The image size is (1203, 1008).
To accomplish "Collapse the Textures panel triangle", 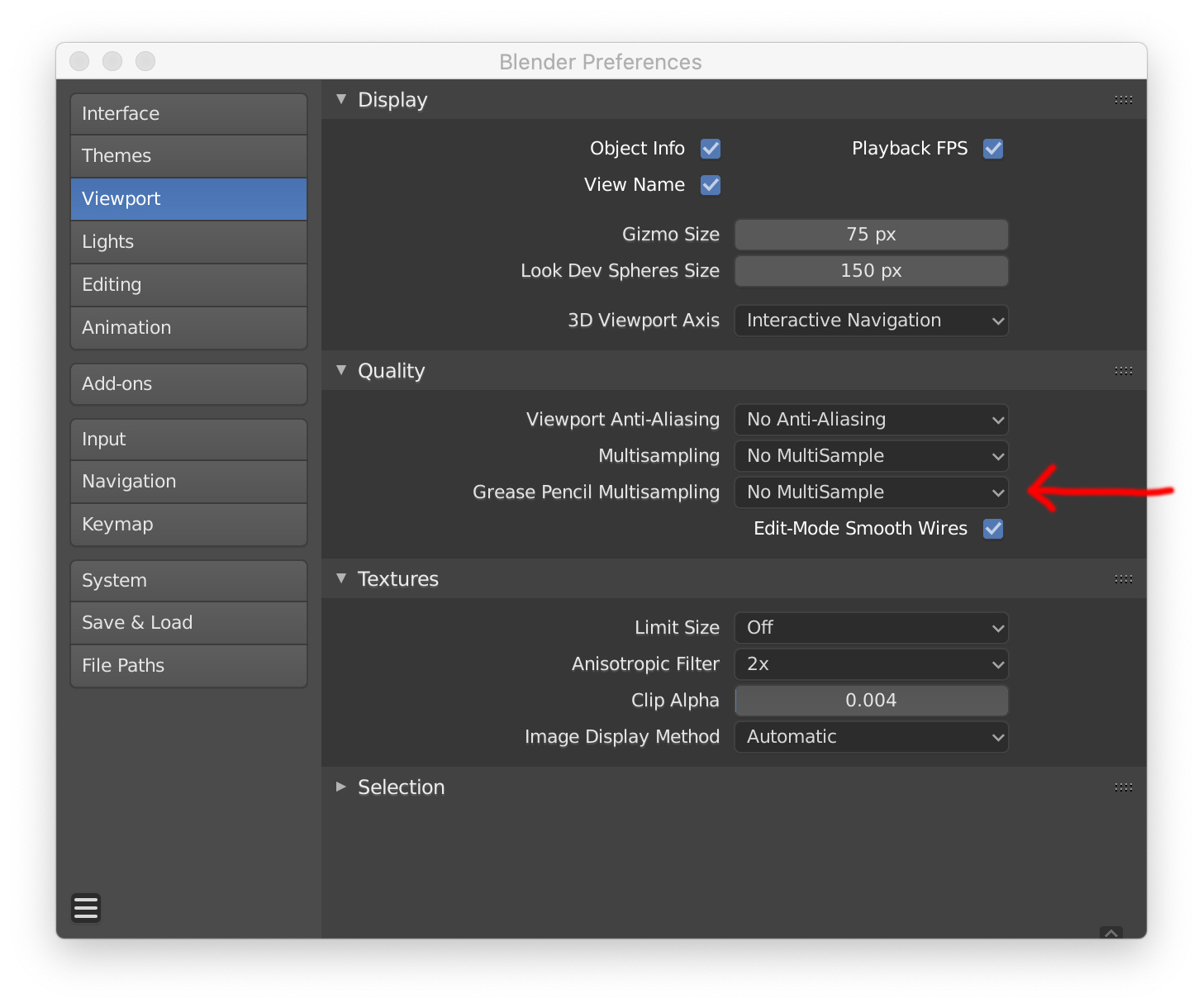I will pos(341,578).
